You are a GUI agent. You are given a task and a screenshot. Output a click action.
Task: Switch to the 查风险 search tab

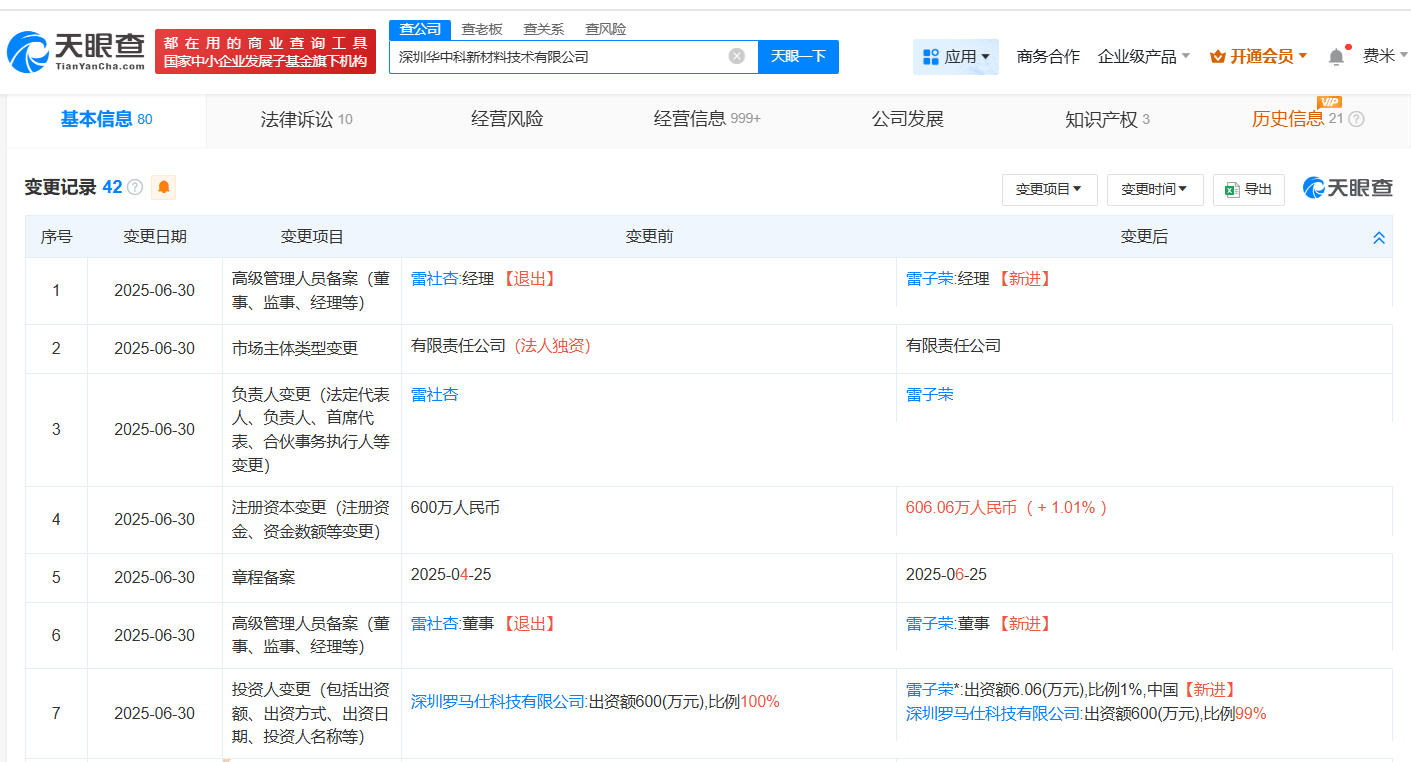coord(606,29)
